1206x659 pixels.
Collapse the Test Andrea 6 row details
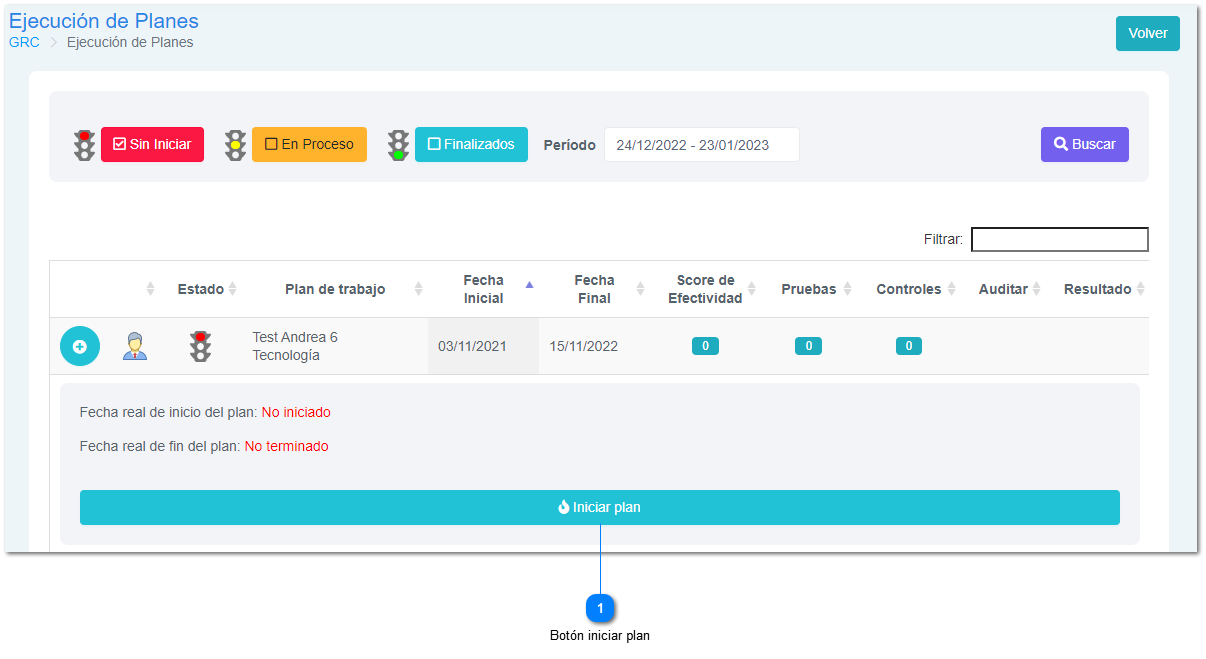(80, 346)
